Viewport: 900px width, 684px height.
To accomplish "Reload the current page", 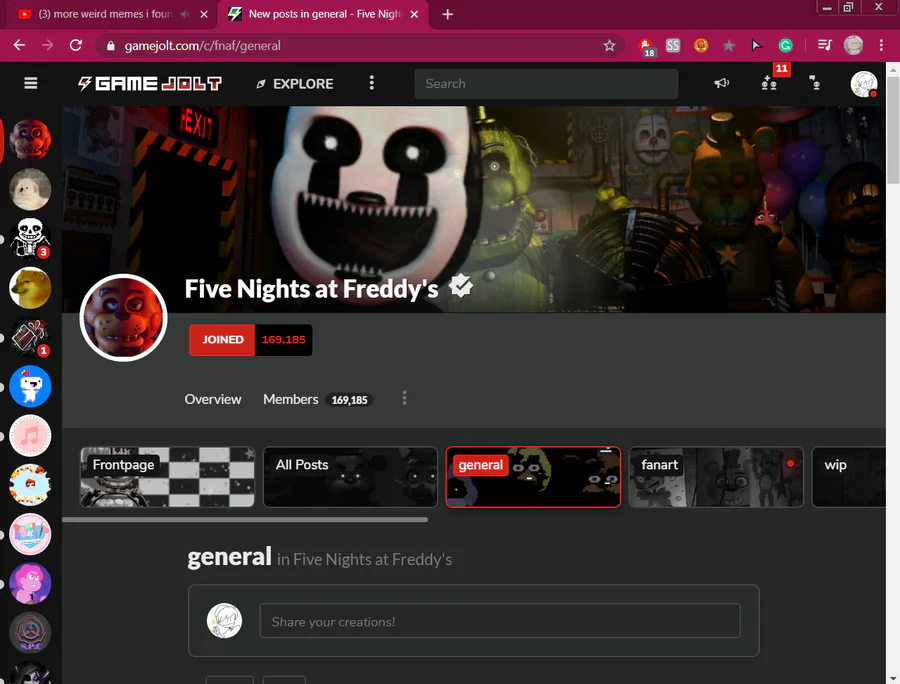I will click(76, 45).
